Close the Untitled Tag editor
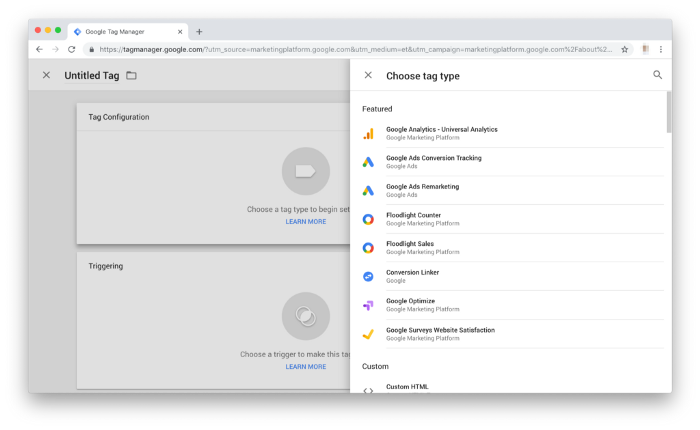The height and width of the screenshot is (430, 700). 46,75
